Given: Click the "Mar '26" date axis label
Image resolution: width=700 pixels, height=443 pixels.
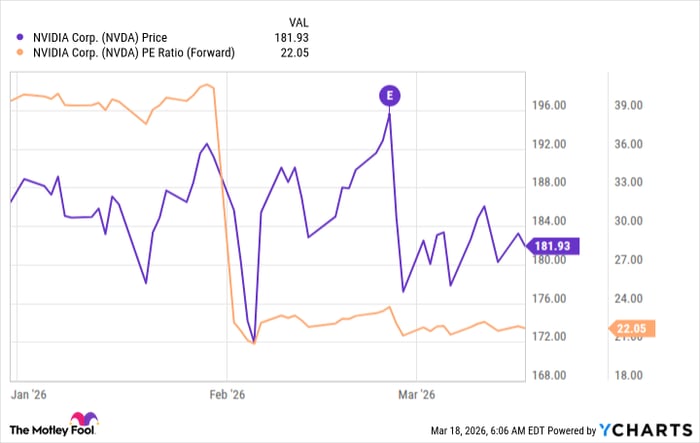Looking at the screenshot, I should (x=417, y=394).
